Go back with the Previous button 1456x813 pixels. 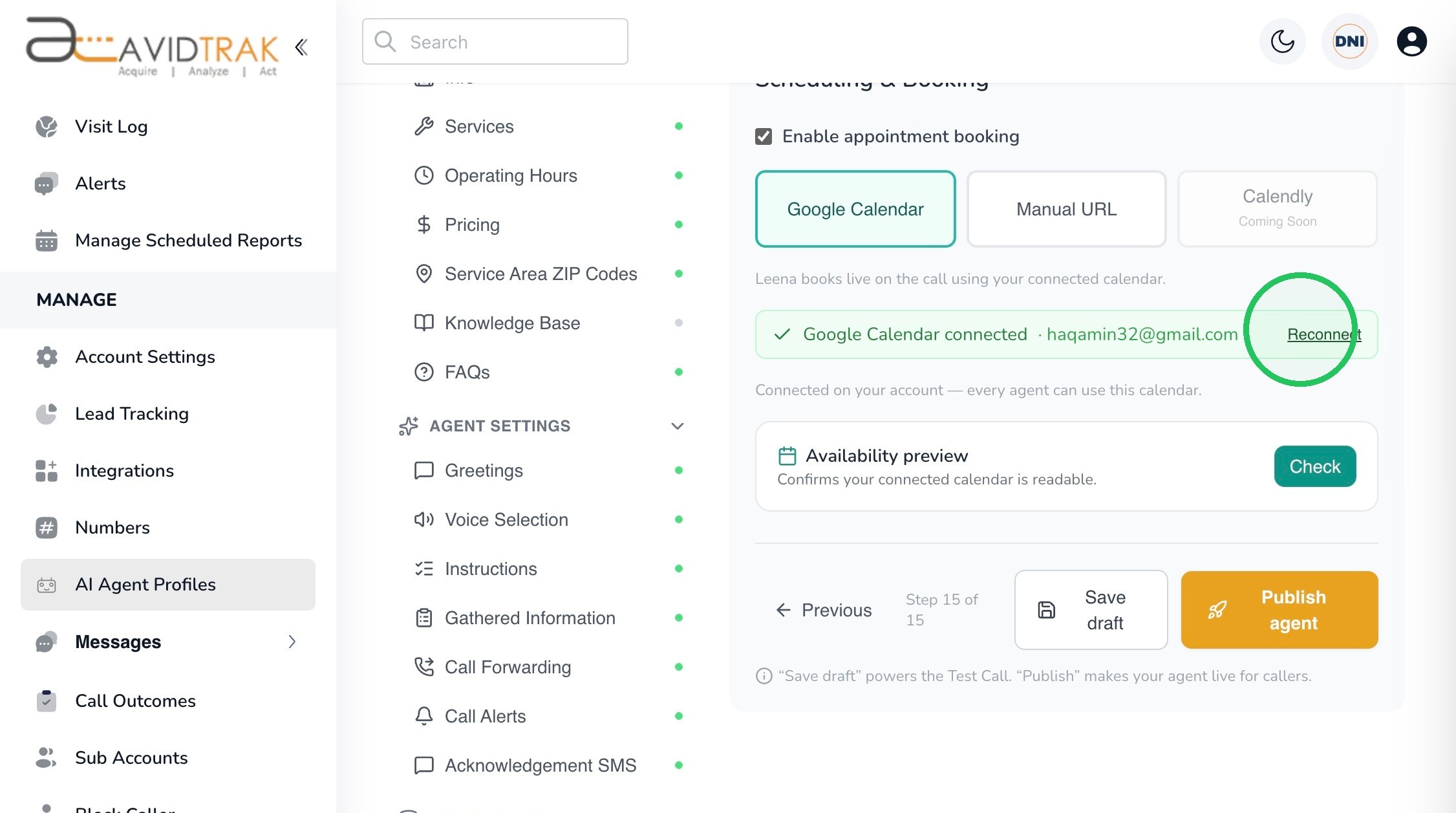tap(824, 610)
